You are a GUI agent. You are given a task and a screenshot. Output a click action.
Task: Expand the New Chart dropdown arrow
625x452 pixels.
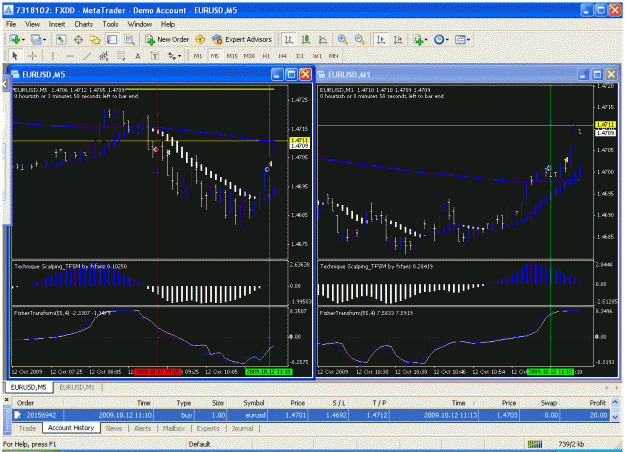(x=23, y=40)
